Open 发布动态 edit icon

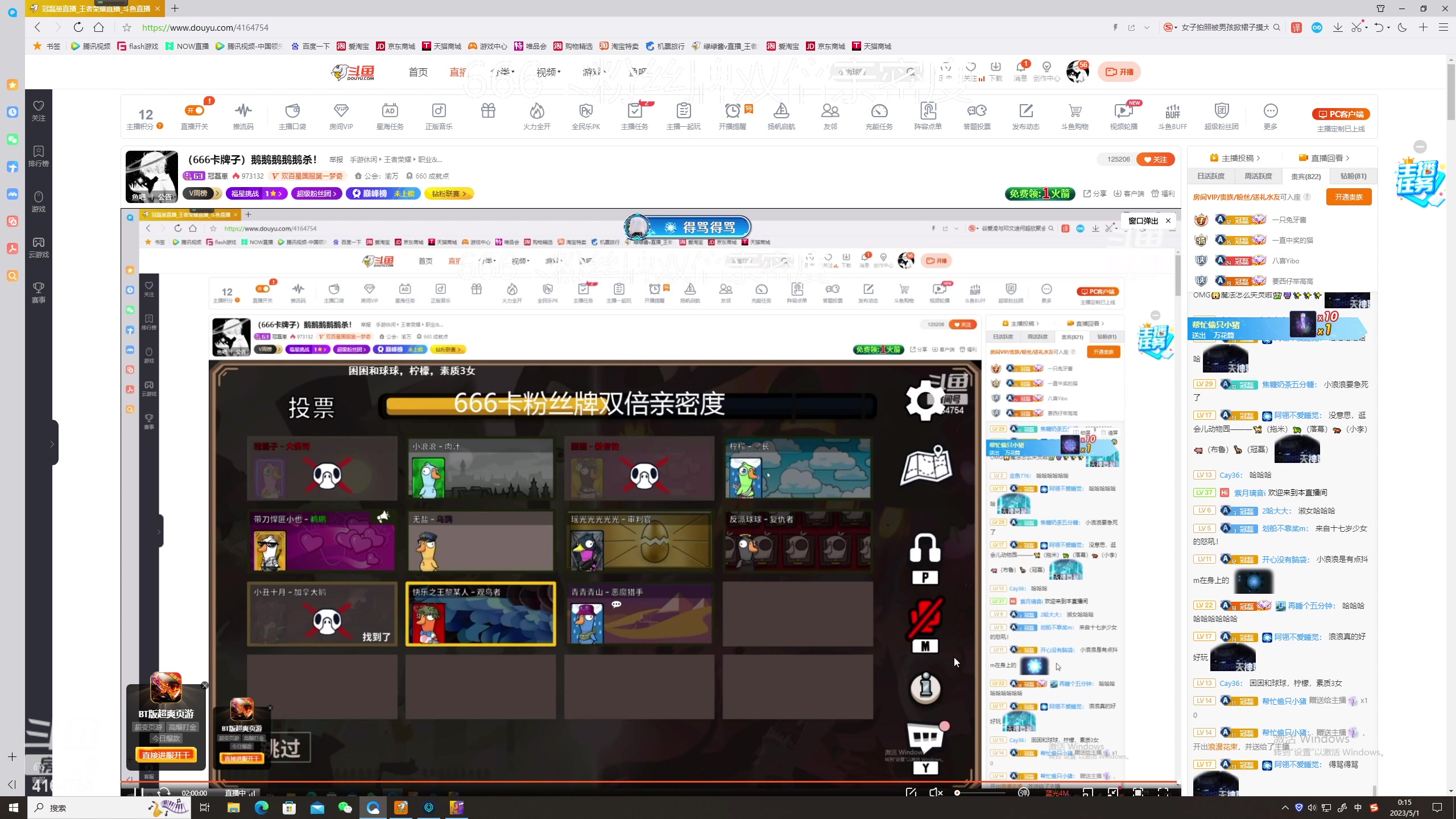click(1026, 110)
